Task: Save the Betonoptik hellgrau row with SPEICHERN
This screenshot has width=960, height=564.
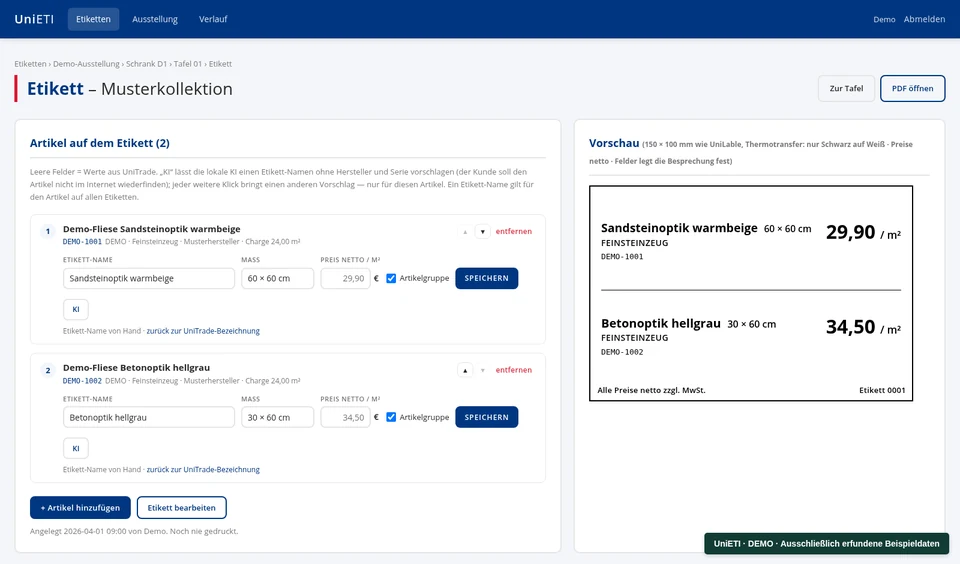Action: 487,418
